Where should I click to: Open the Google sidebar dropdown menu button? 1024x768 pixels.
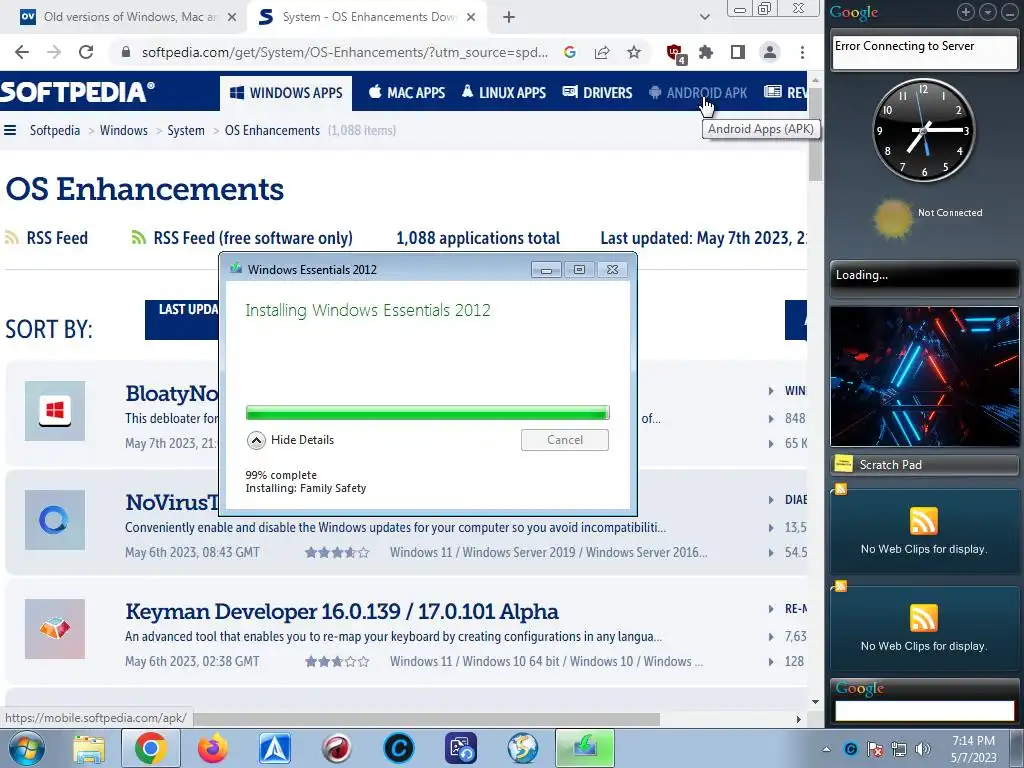(988, 12)
